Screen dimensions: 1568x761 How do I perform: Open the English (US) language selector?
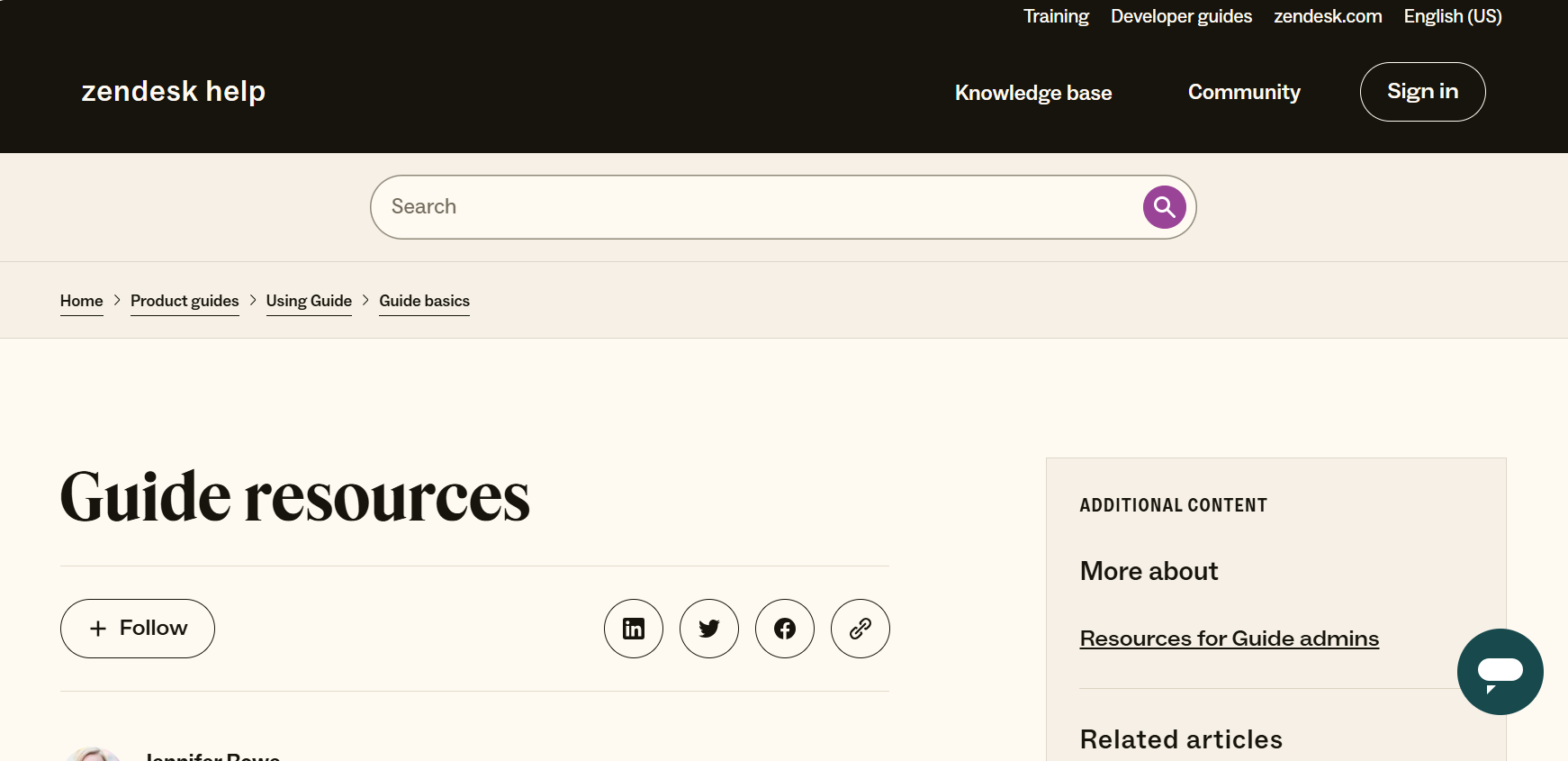tap(1453, 16)
